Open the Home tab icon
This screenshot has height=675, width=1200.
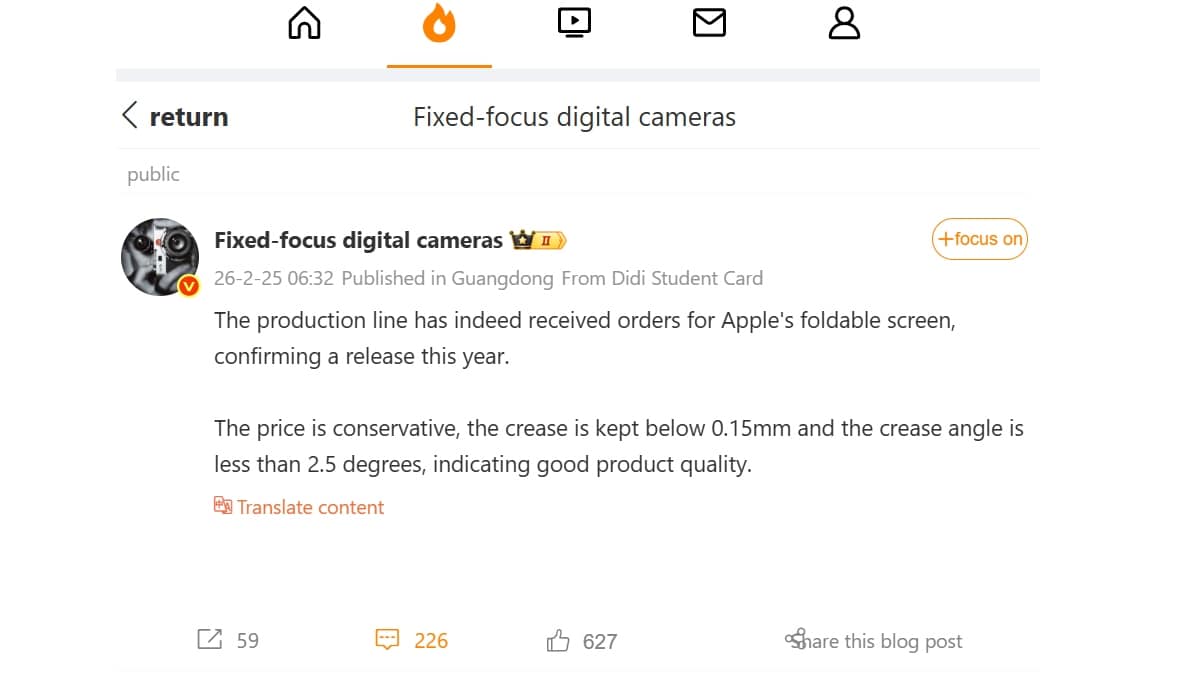click(x=303, y=23)
